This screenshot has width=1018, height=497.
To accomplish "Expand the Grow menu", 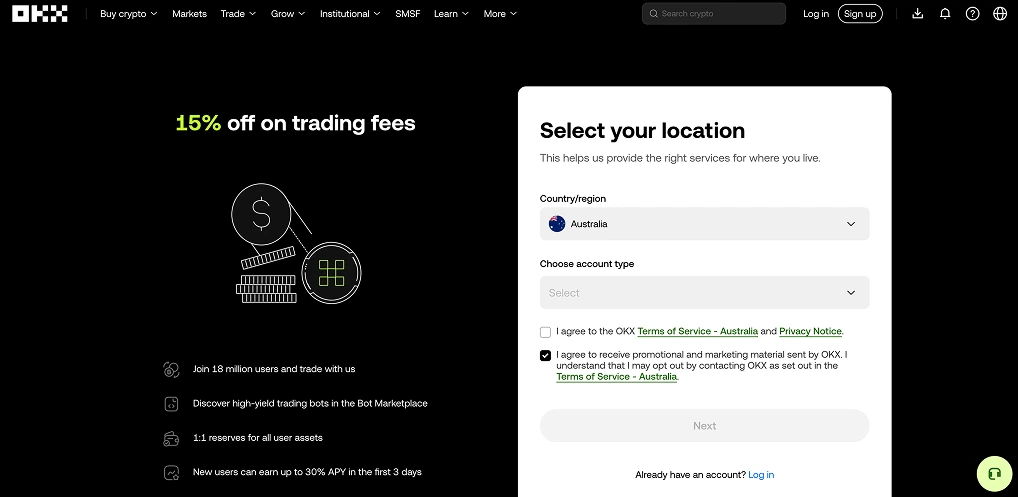I will pos(288,14).
